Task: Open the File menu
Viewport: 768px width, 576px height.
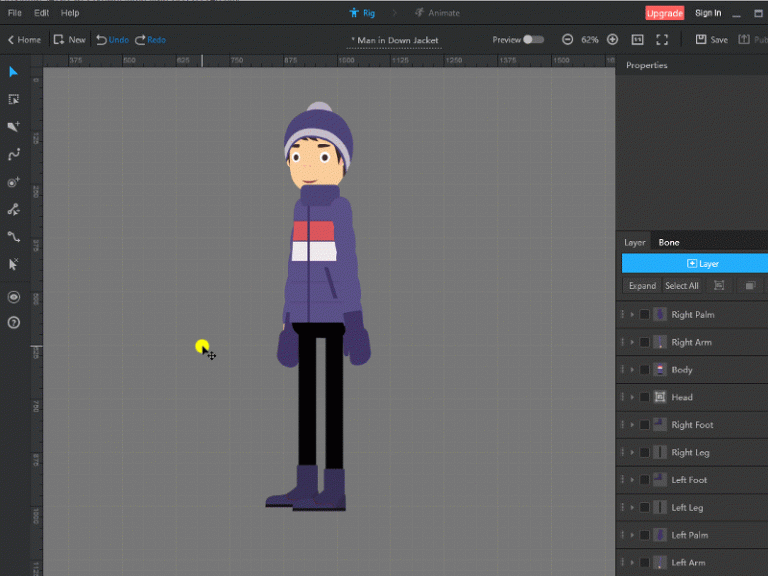Action: pos(14,13)
